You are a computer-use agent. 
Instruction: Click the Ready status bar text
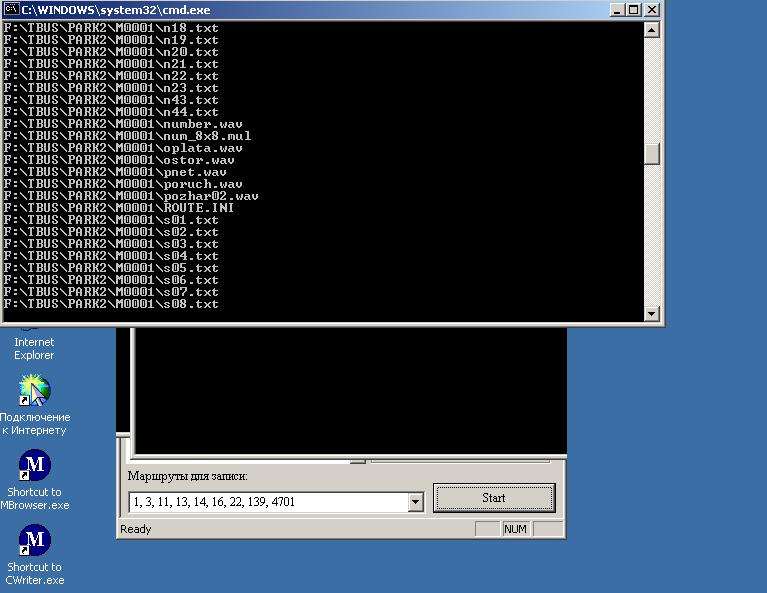coord(135,529)
